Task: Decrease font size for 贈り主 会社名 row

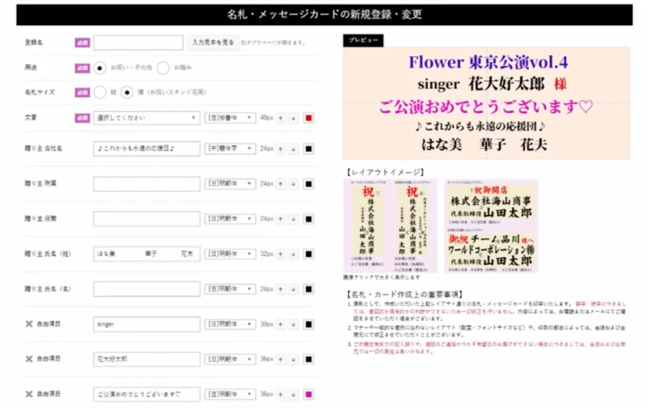Action: 293,149
